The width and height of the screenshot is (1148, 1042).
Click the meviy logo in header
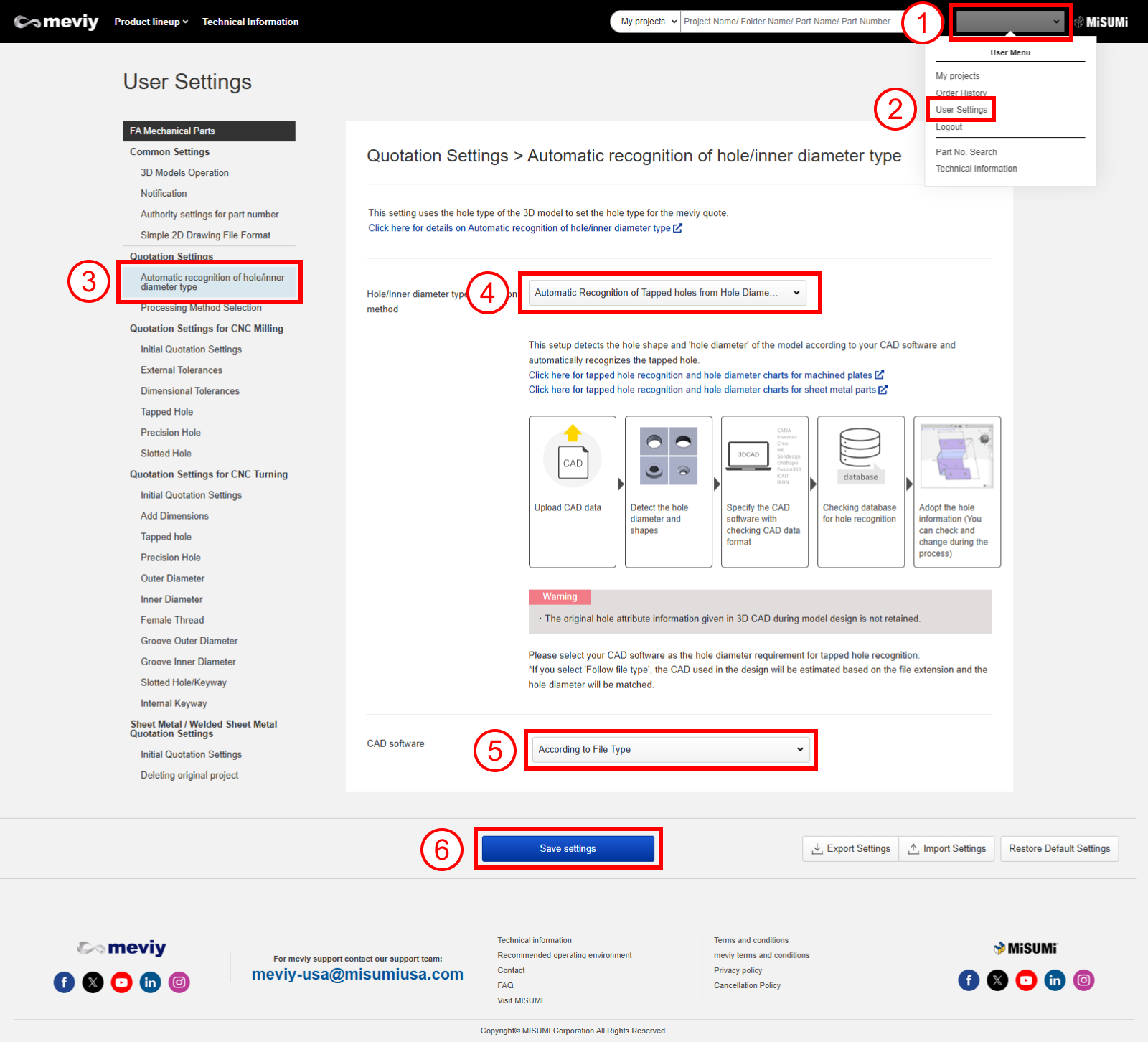click(56, 22)
